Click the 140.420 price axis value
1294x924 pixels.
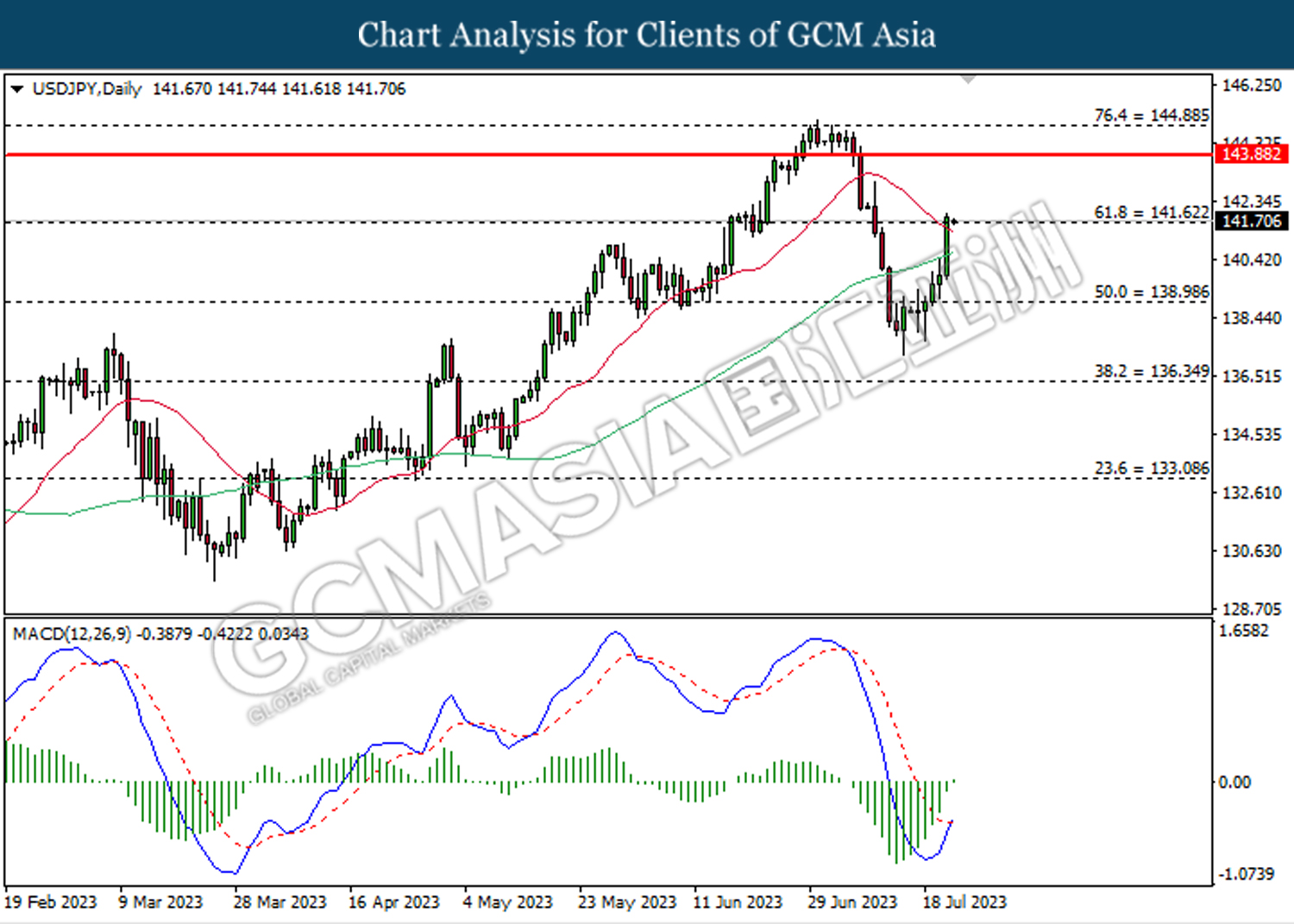click(1252, 260)
